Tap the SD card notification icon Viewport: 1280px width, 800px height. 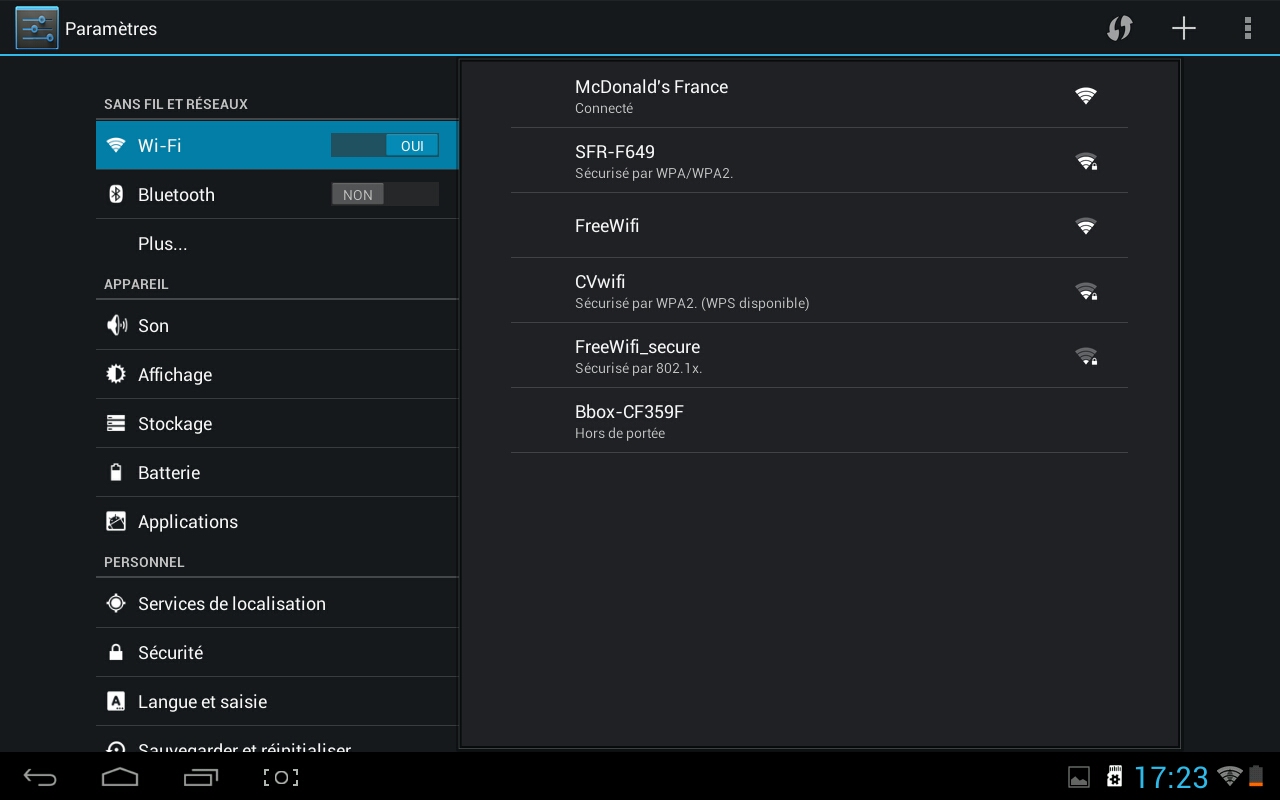pyautogui.click(x=1114, y=776)
